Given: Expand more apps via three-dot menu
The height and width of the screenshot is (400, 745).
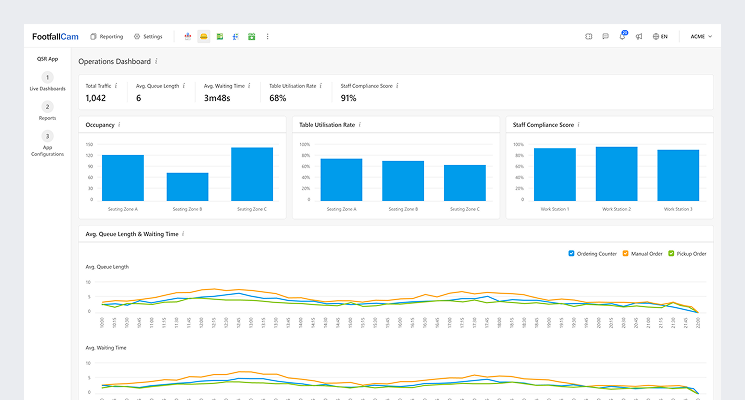Looking at the screenshot, I should click(x=267, y=36).
